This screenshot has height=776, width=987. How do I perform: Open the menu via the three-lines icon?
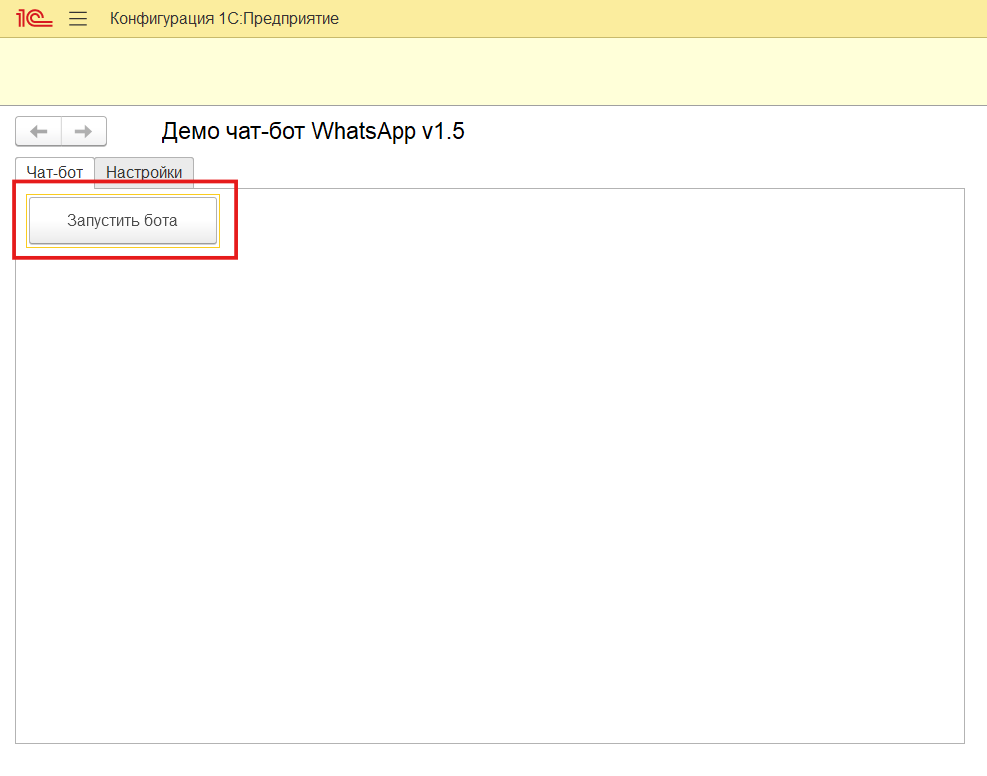tap(77, 17)
